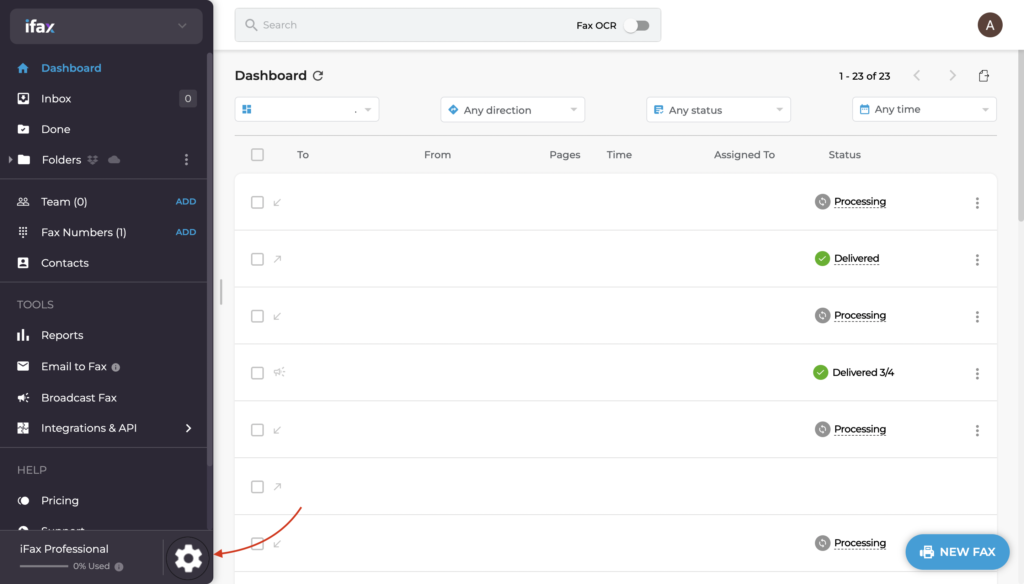Check the checkbox of the row without status

coord(257,487)
